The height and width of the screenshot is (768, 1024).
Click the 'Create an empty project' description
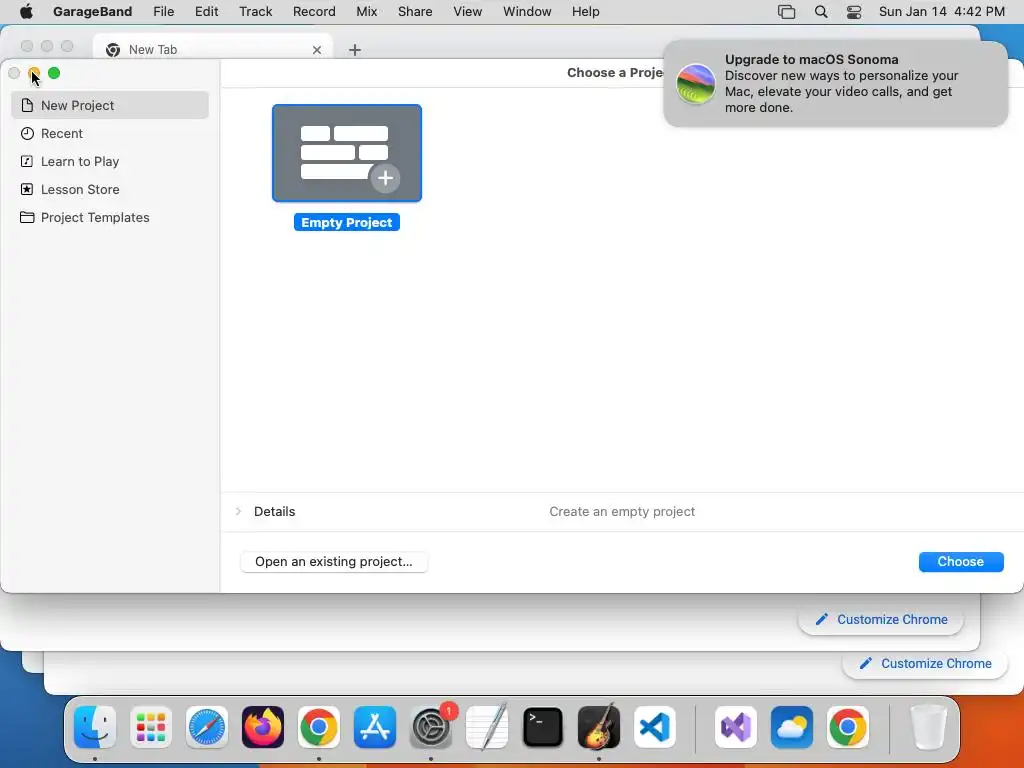[x=622, y=511]
